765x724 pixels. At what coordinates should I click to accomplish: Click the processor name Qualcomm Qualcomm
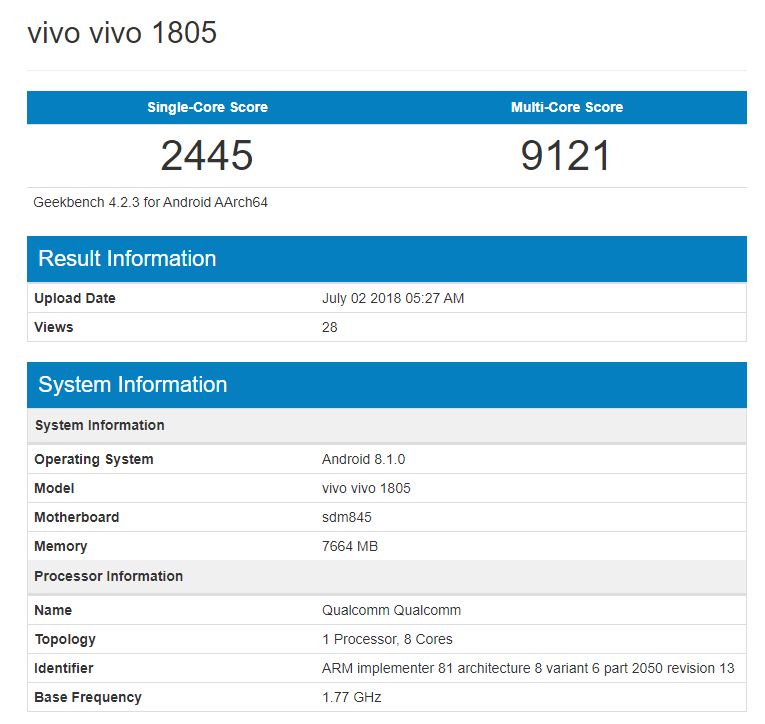click(x=391, y=610)
